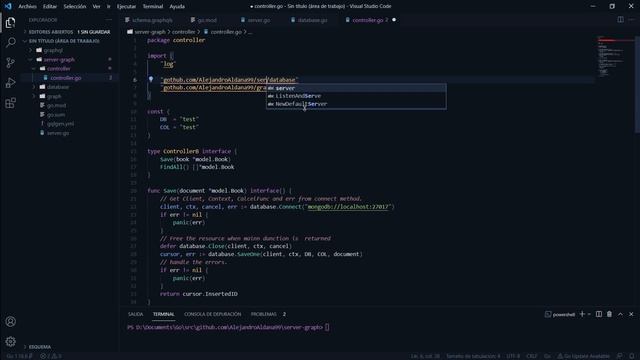Switch to the Salida panel tab
Viewport: 640px width, 360px height.
[x=136, y=314]
